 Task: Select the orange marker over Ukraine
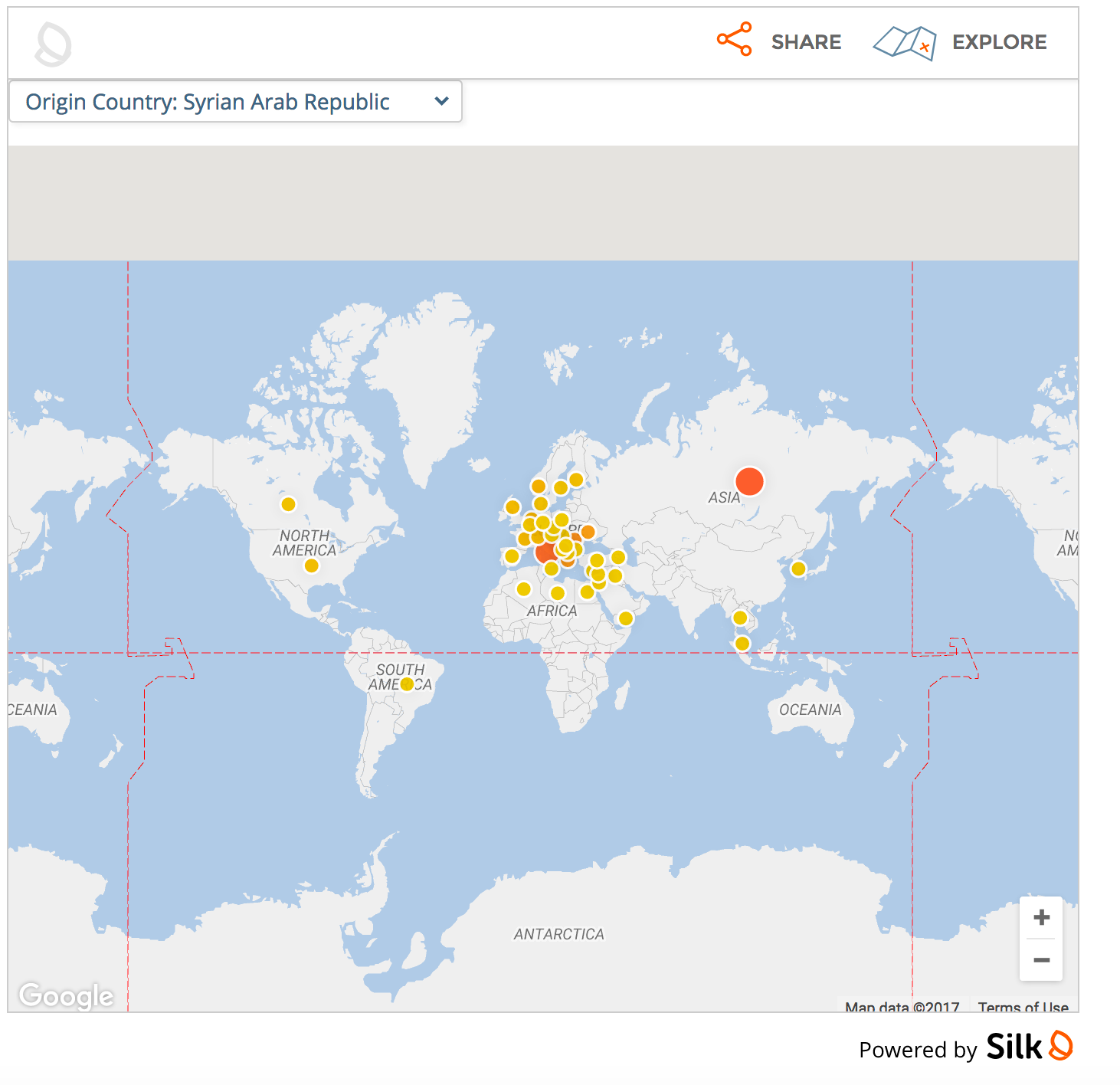(587, 533)
